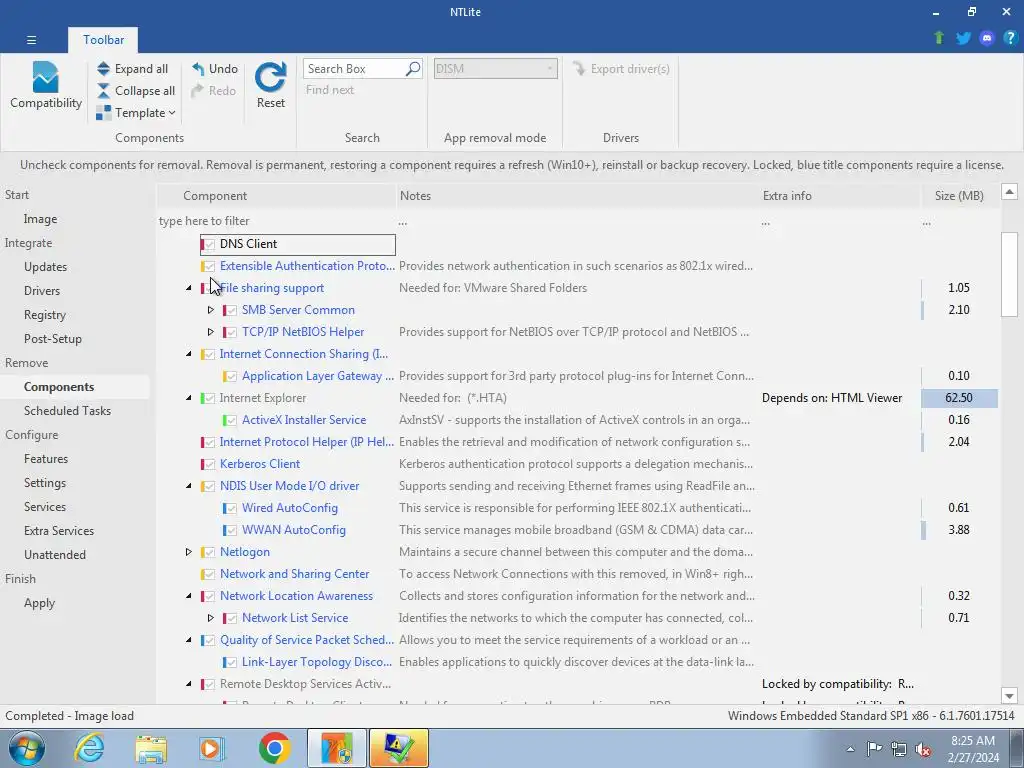Screen dimensions: 1024x768
Task: Open the Unattended page
Action: [x=55, y=555]
